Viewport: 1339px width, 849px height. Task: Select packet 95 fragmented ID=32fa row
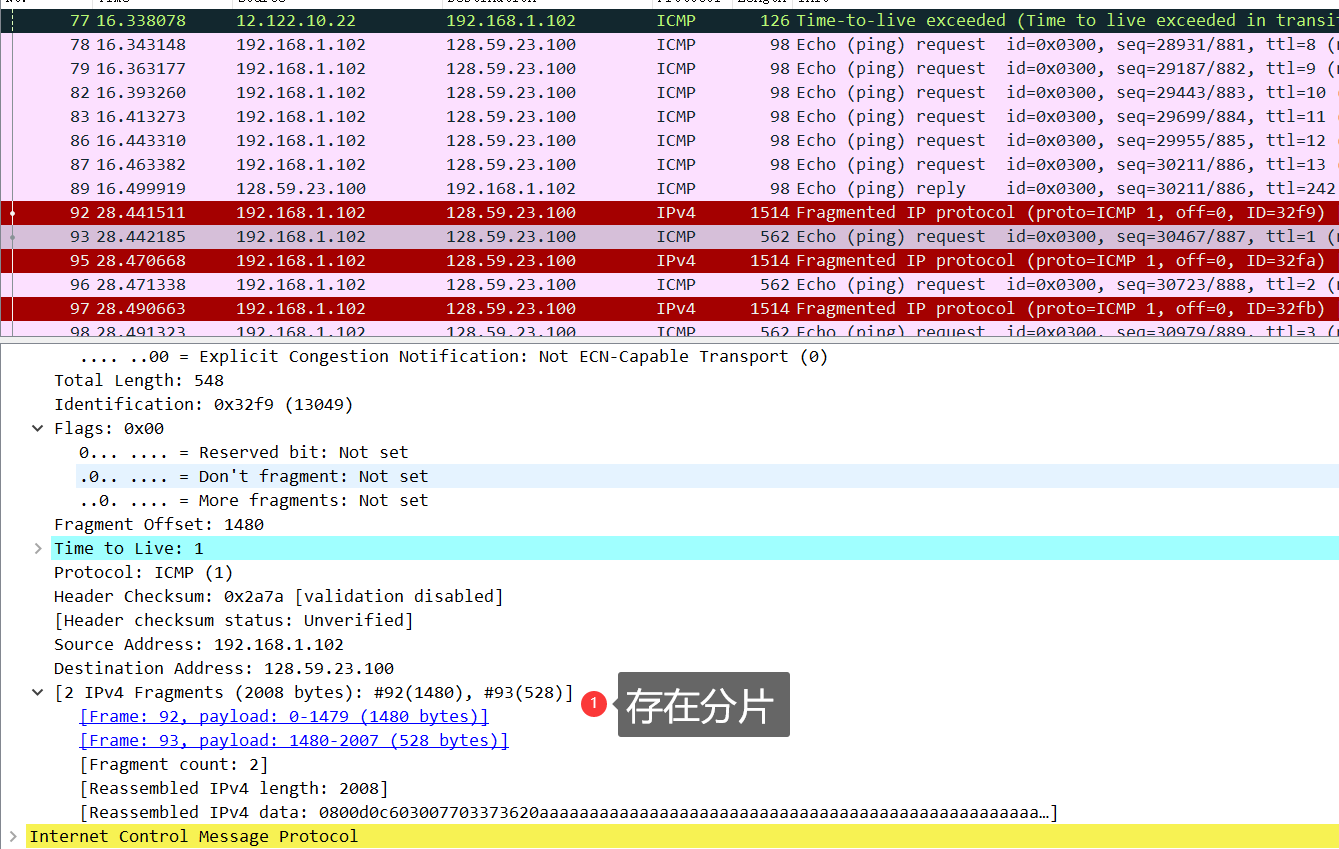coord(669,260)
